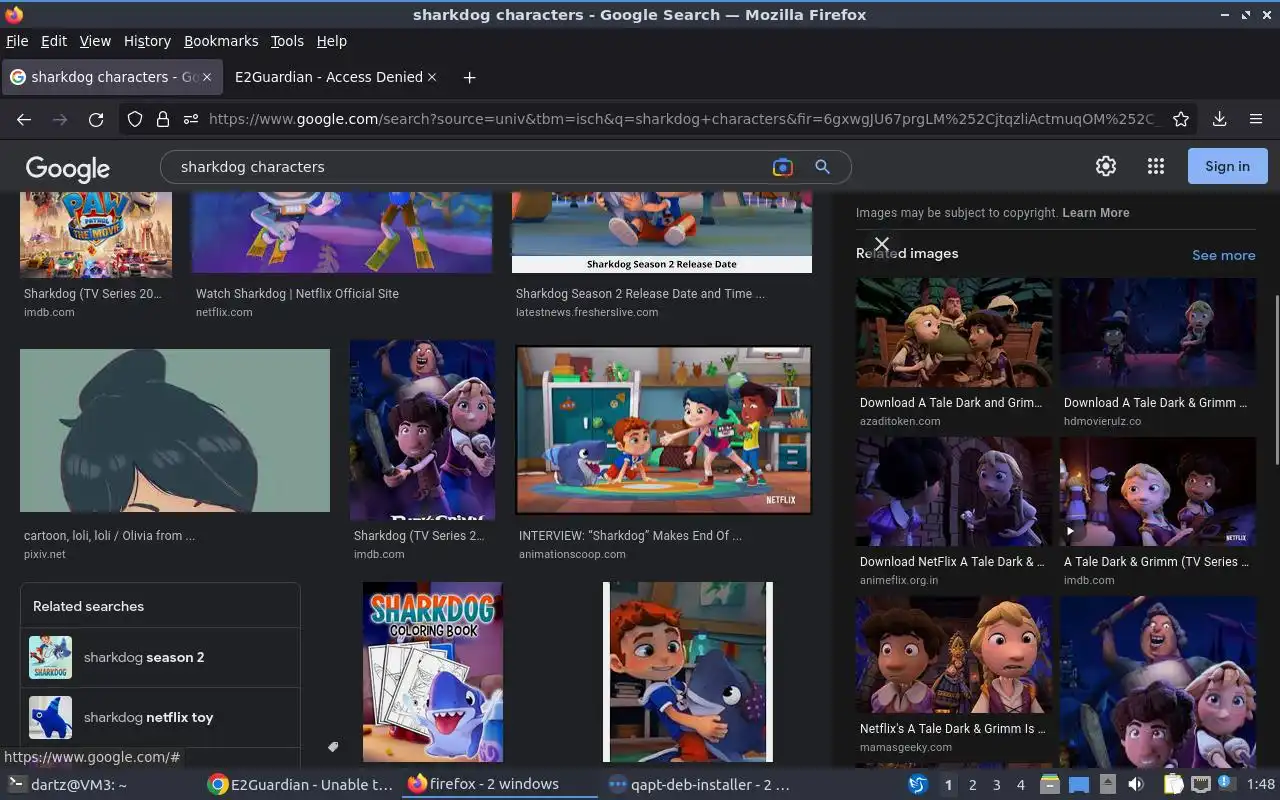This screenshot has width=1280, height=800.
Task: Go back with the browser back arrow
Action: tap(24, 119)
